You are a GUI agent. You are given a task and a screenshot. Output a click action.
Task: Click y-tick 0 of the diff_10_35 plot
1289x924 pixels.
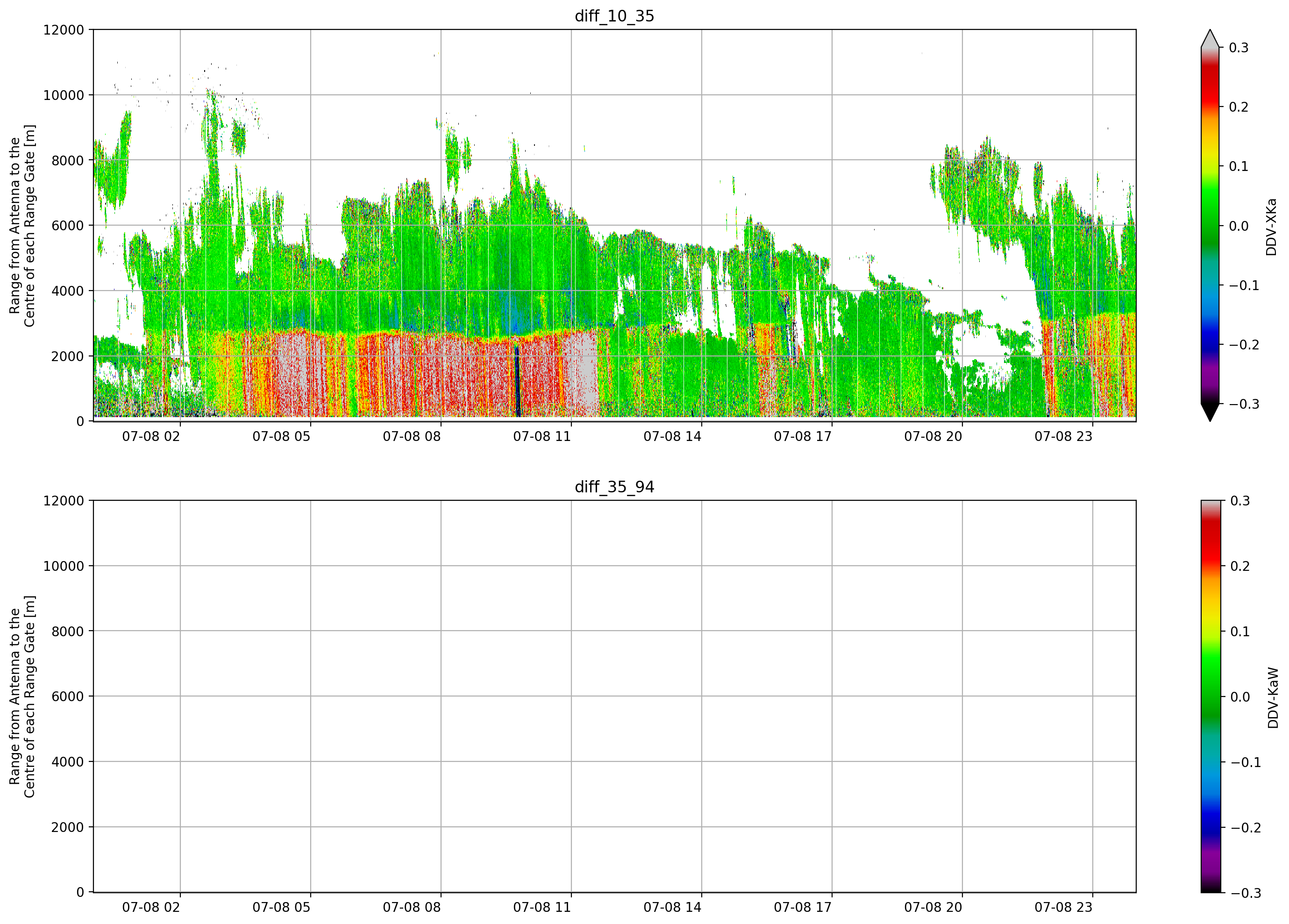click(80, 422)
